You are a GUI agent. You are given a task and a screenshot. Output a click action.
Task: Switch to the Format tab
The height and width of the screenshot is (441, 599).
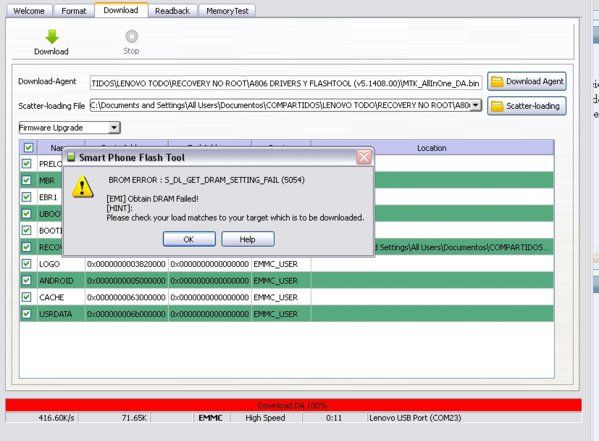click(74, 11)
